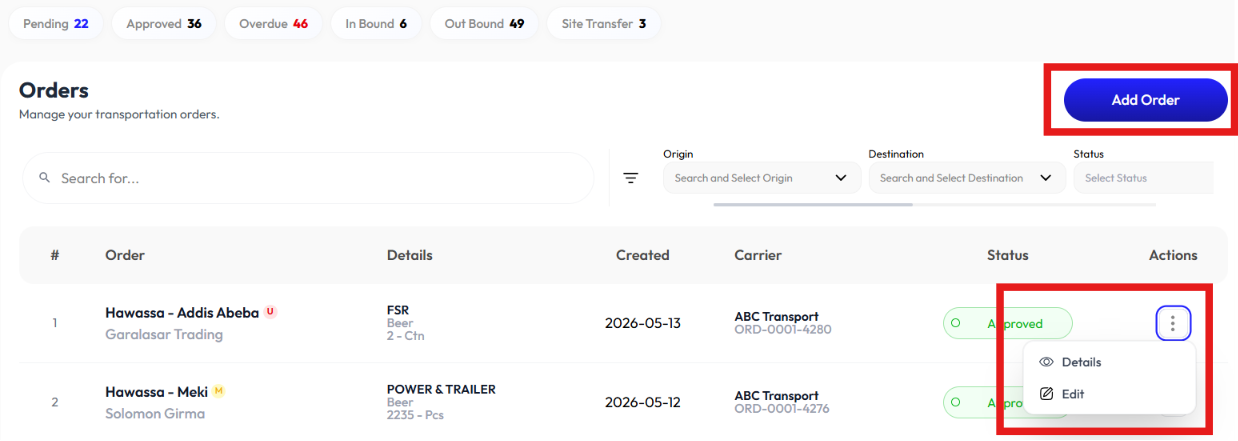Click the yellow M priority badge
The width and height of the screenshot is (1238, 441).
click(218, 391)
